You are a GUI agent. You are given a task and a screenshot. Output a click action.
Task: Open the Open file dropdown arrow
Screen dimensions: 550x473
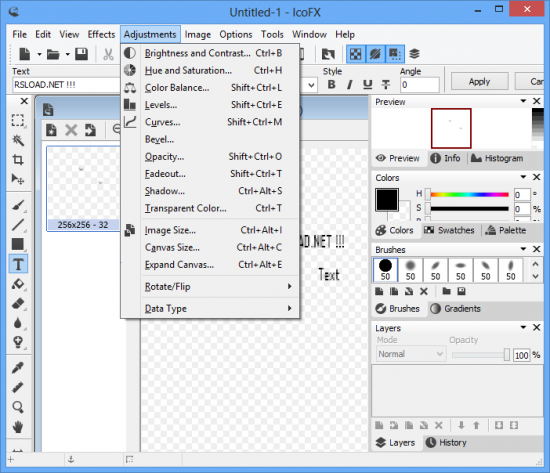(67, 54)
